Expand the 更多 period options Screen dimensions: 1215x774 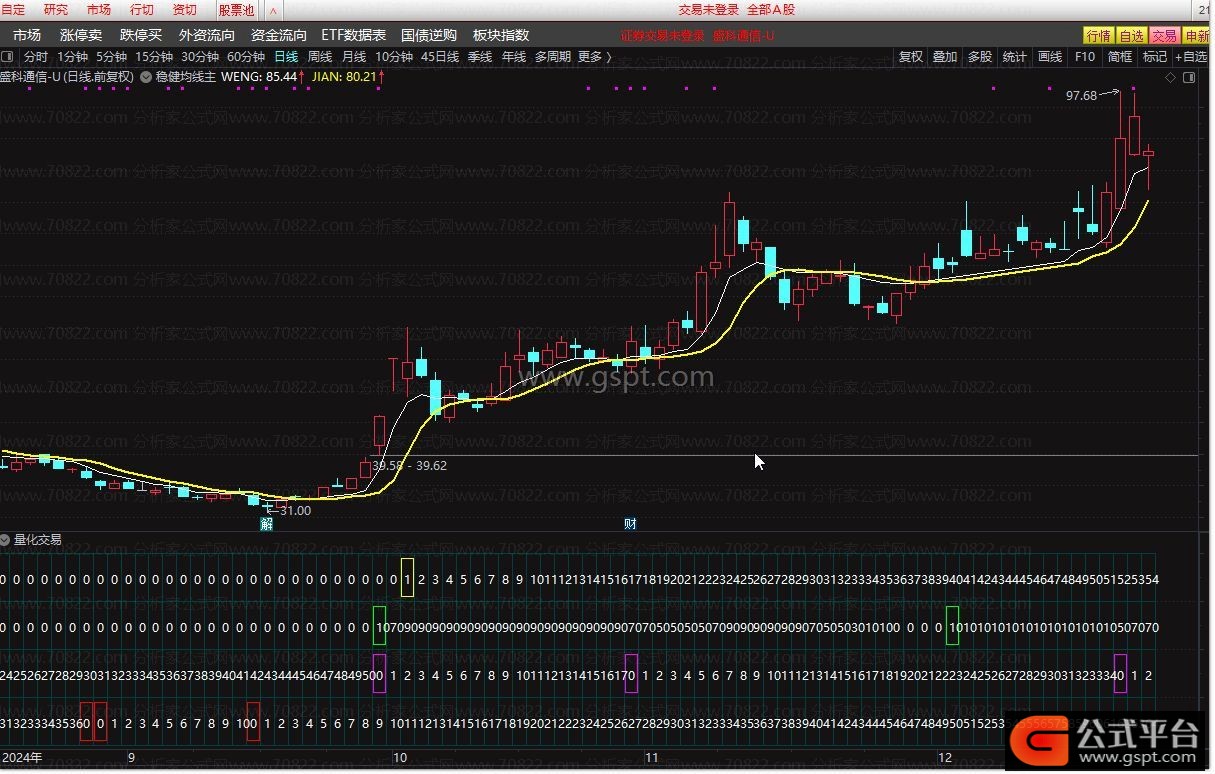594,57
